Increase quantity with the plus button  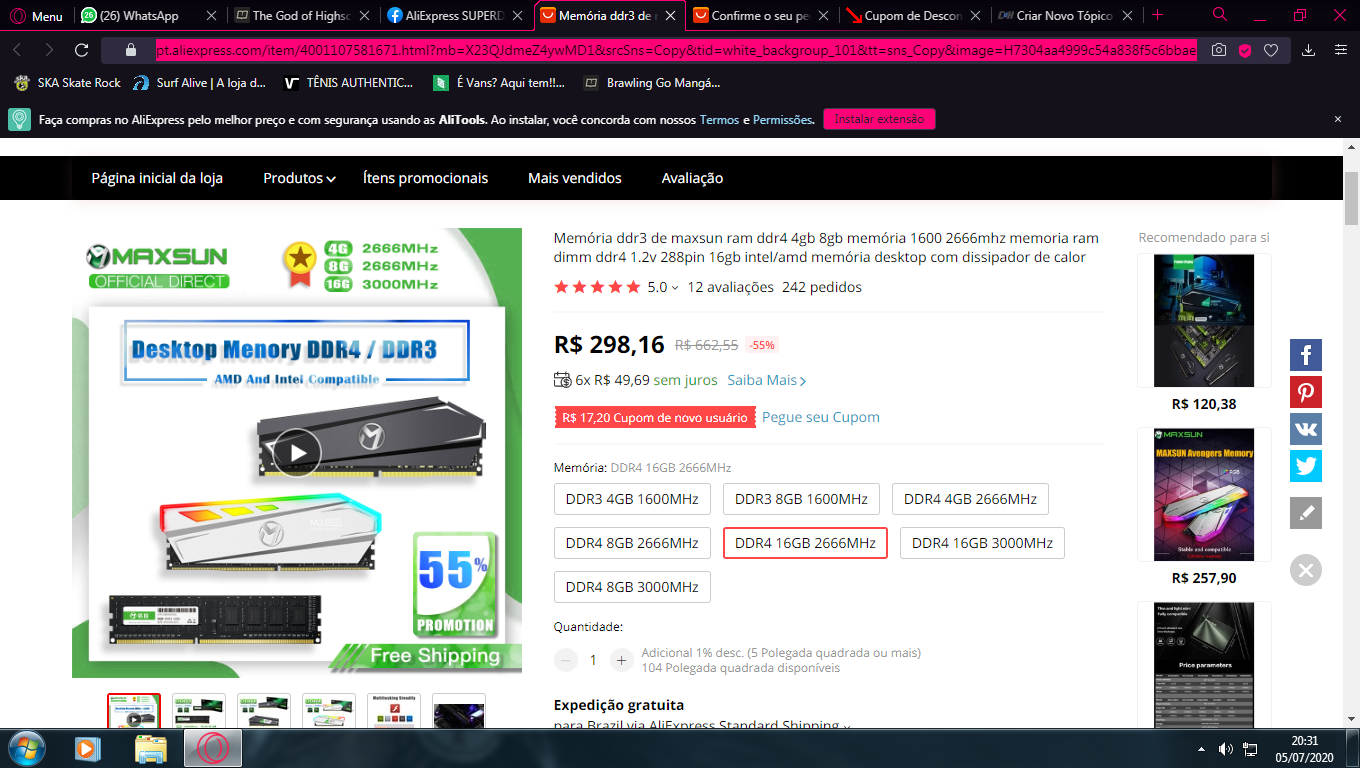click(x=621, y=660)
